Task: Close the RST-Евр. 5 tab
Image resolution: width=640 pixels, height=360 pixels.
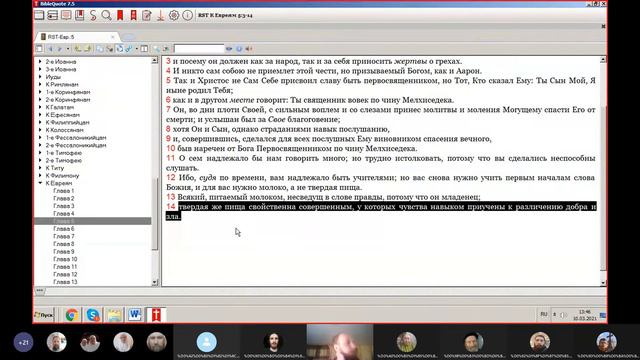Action: point(113,37)
